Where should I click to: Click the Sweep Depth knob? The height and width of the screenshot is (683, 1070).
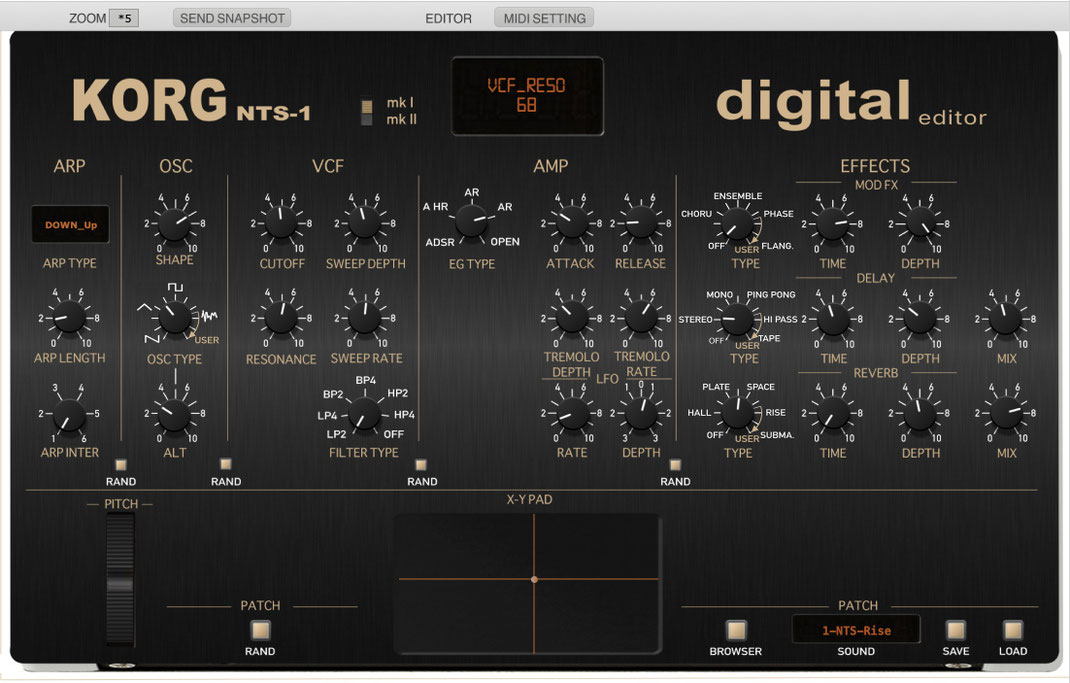(365, 223)
